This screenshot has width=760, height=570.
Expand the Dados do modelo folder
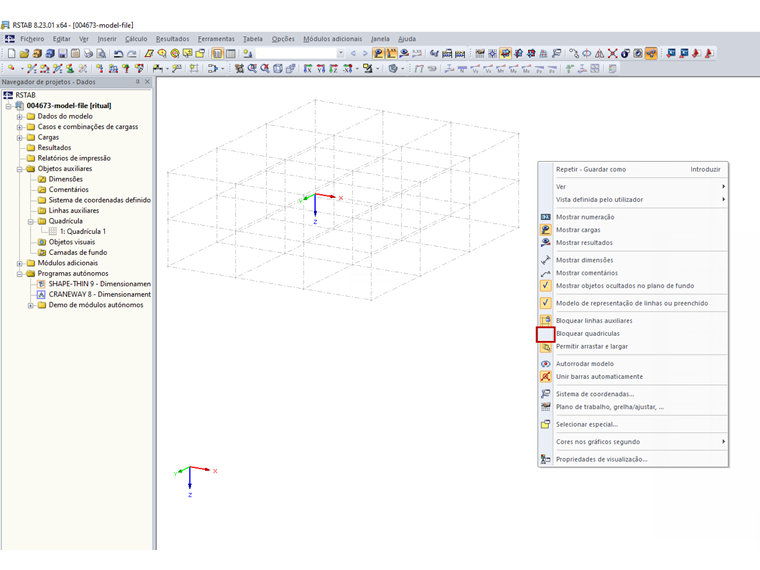19,116
